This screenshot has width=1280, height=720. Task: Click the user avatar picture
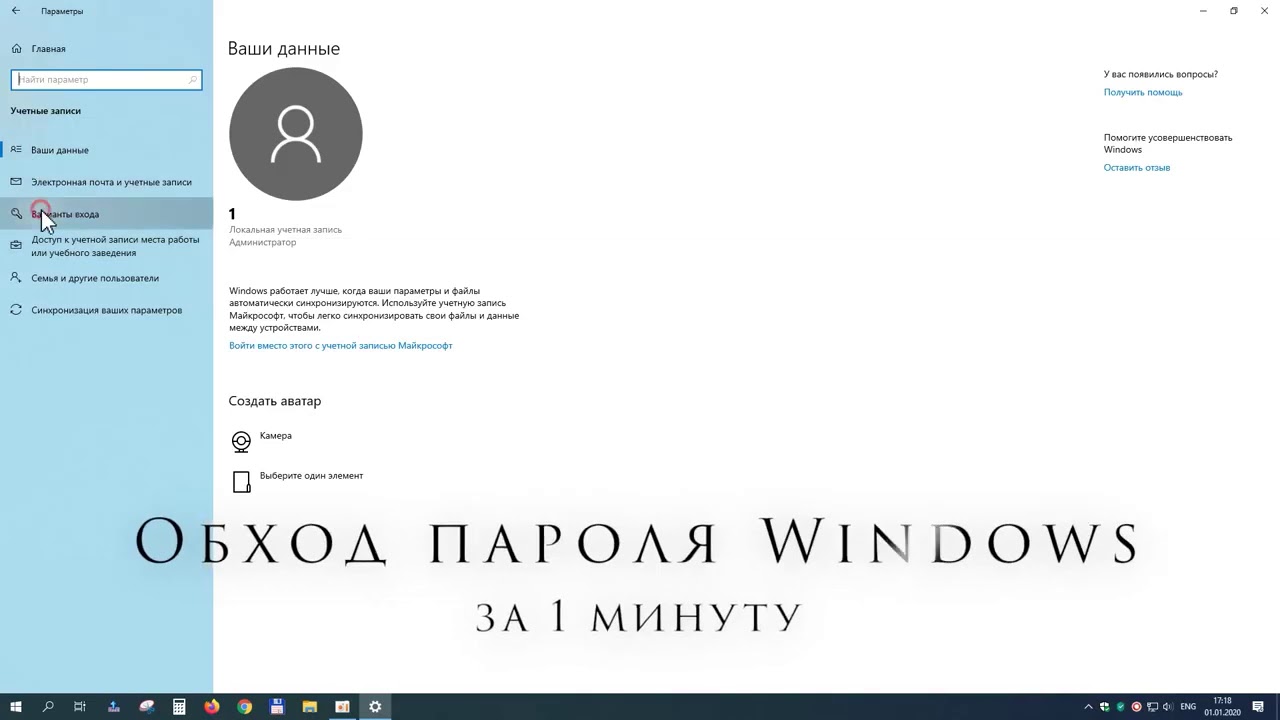pos(295,134)
